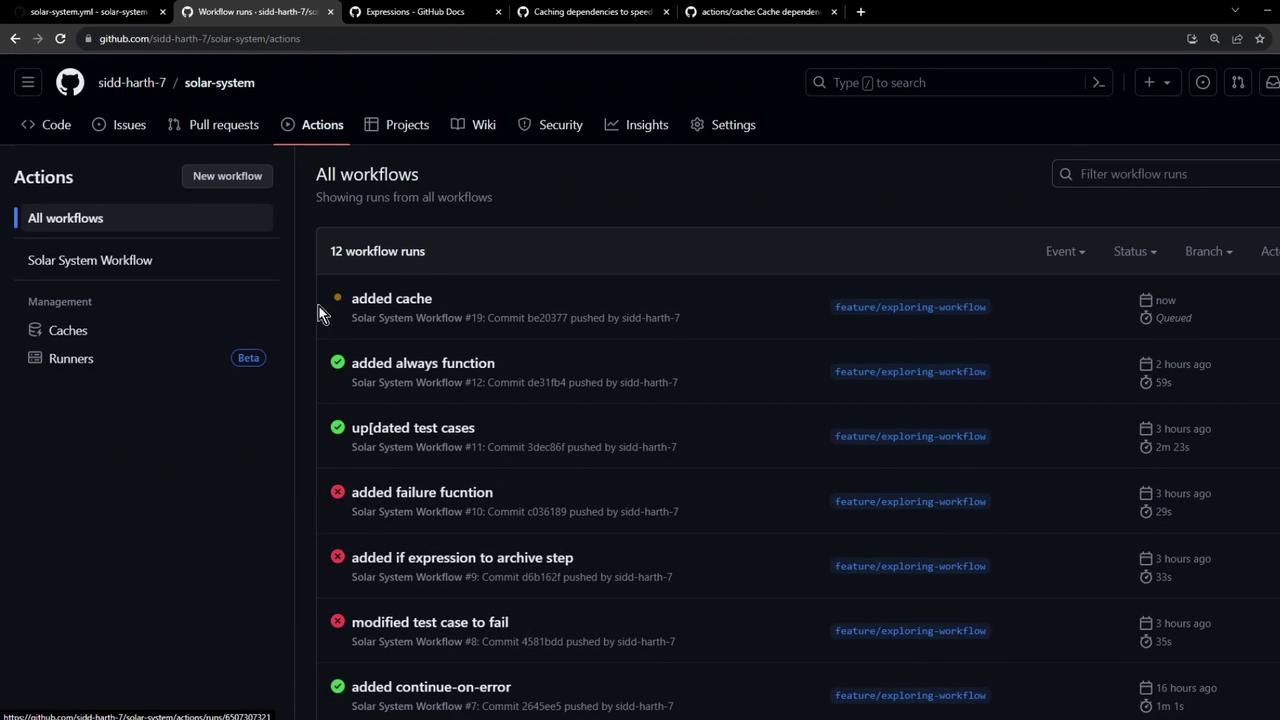Click the browser back arrow
This screenshot has width=1280, height=720.
15,39
